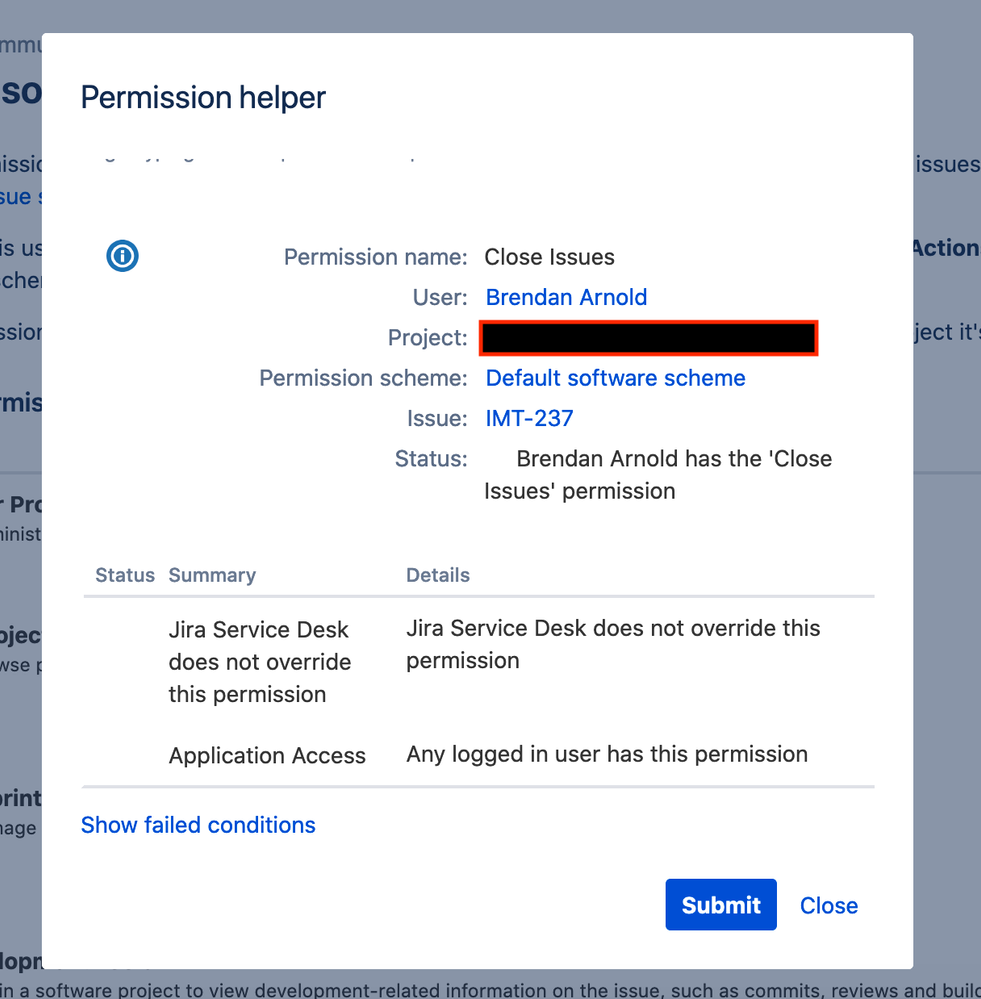Click the Details column header
The image size is (981, 999).
click(x=438, y=575)
